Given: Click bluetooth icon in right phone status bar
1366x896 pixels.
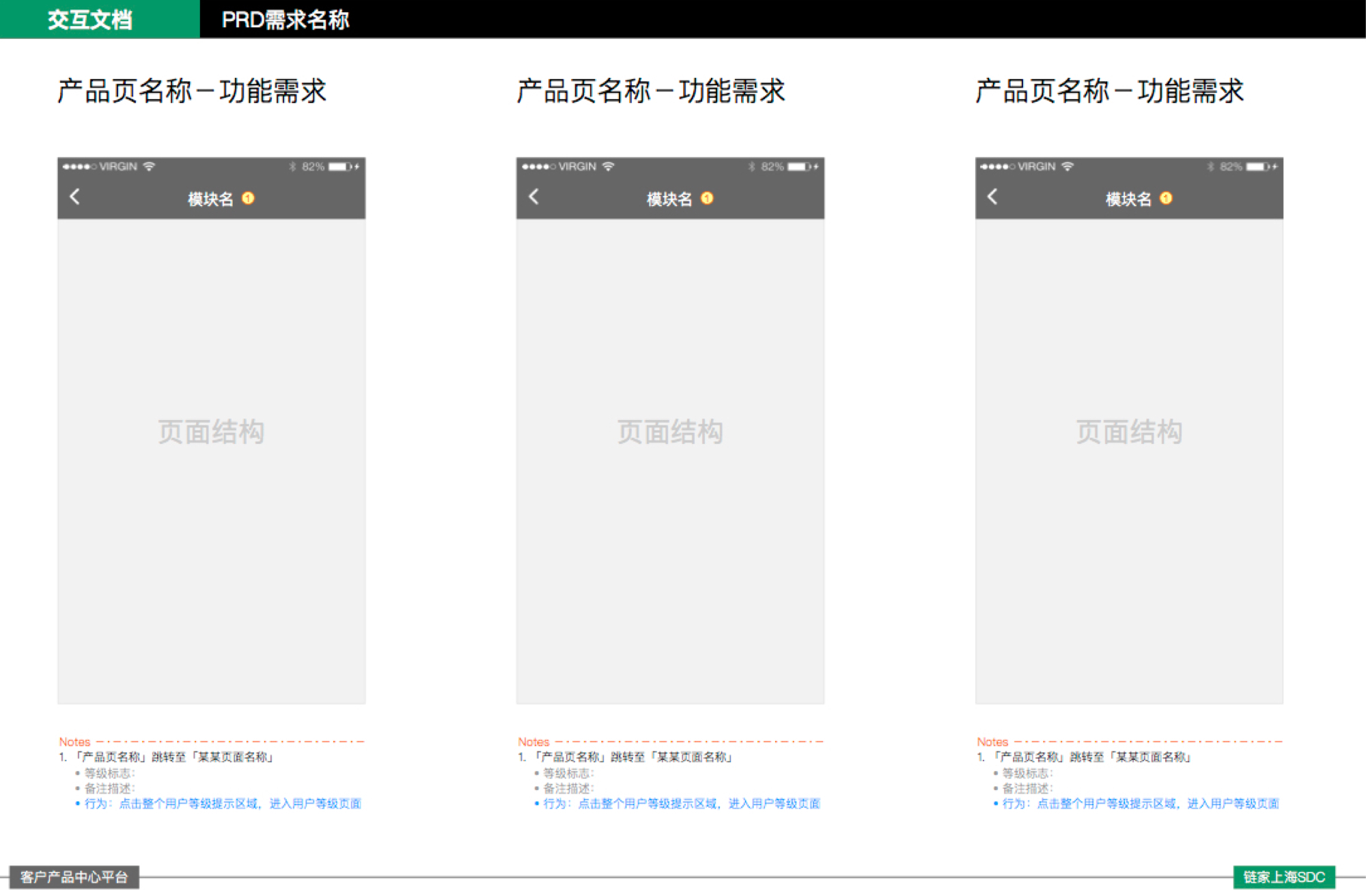Looking at the screenshot, I should pyautogui.click(x=1210, y=167).
